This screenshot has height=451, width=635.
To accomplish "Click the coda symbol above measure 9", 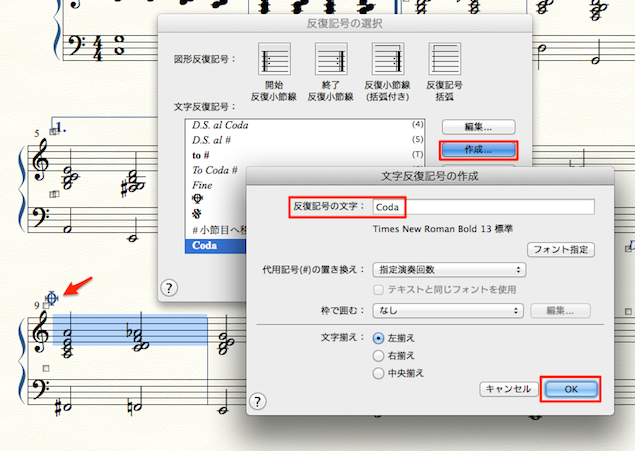I will [51, 298].
